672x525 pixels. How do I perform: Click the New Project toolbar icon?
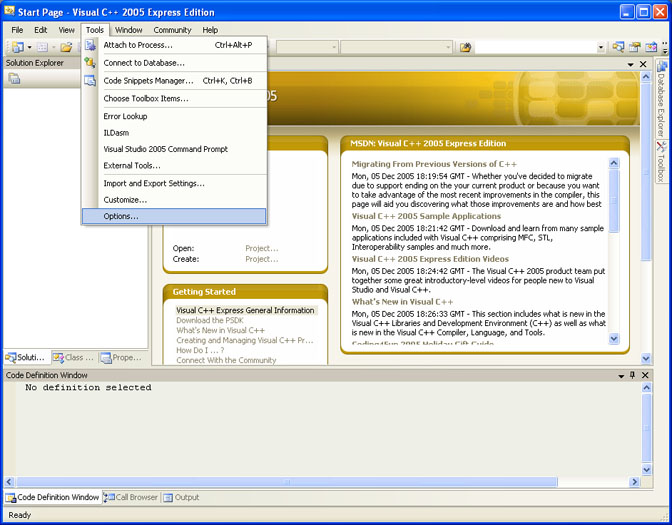(18, 47)
